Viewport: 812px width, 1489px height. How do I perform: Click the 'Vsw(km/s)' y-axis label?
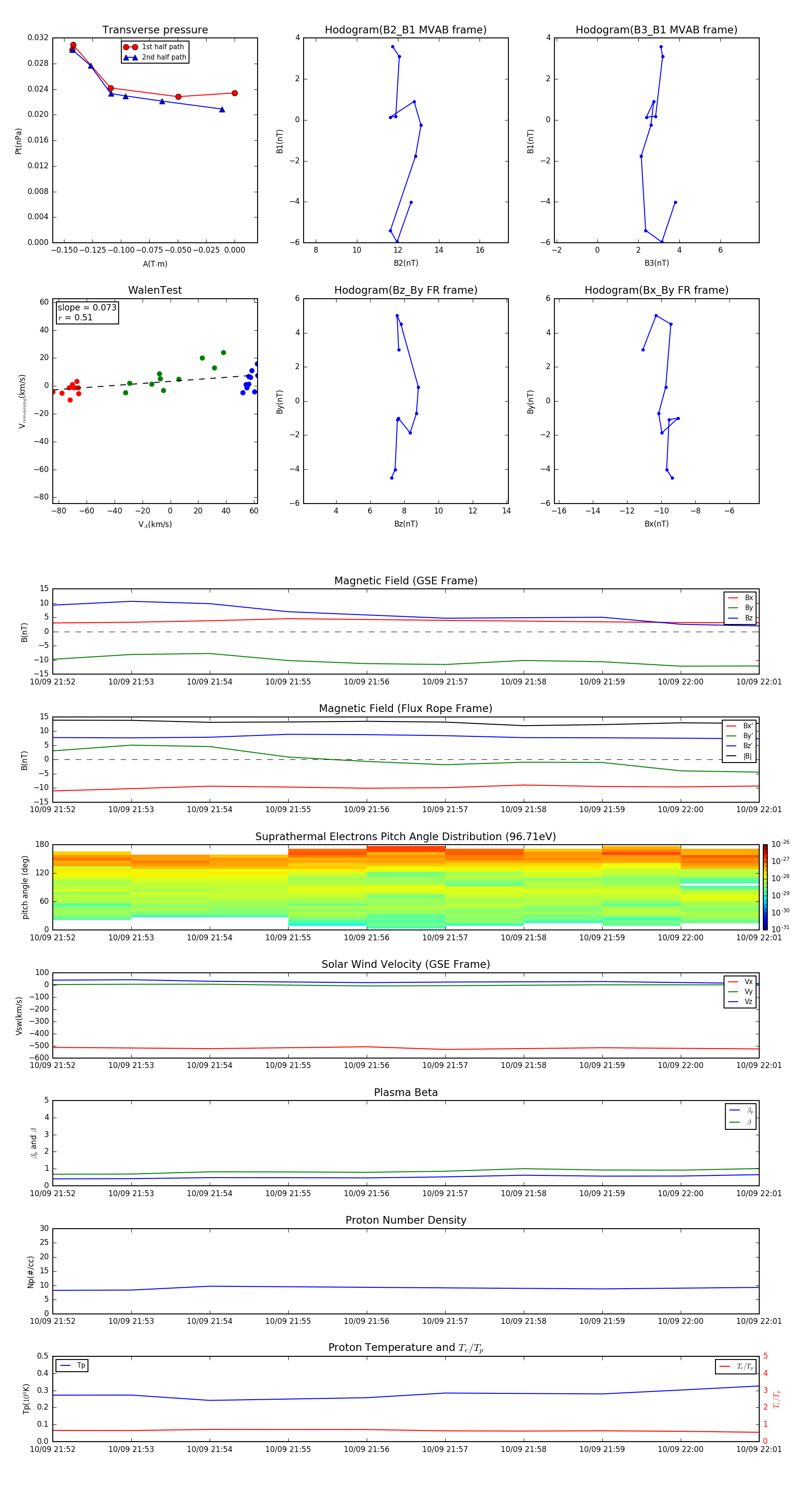19,1016
